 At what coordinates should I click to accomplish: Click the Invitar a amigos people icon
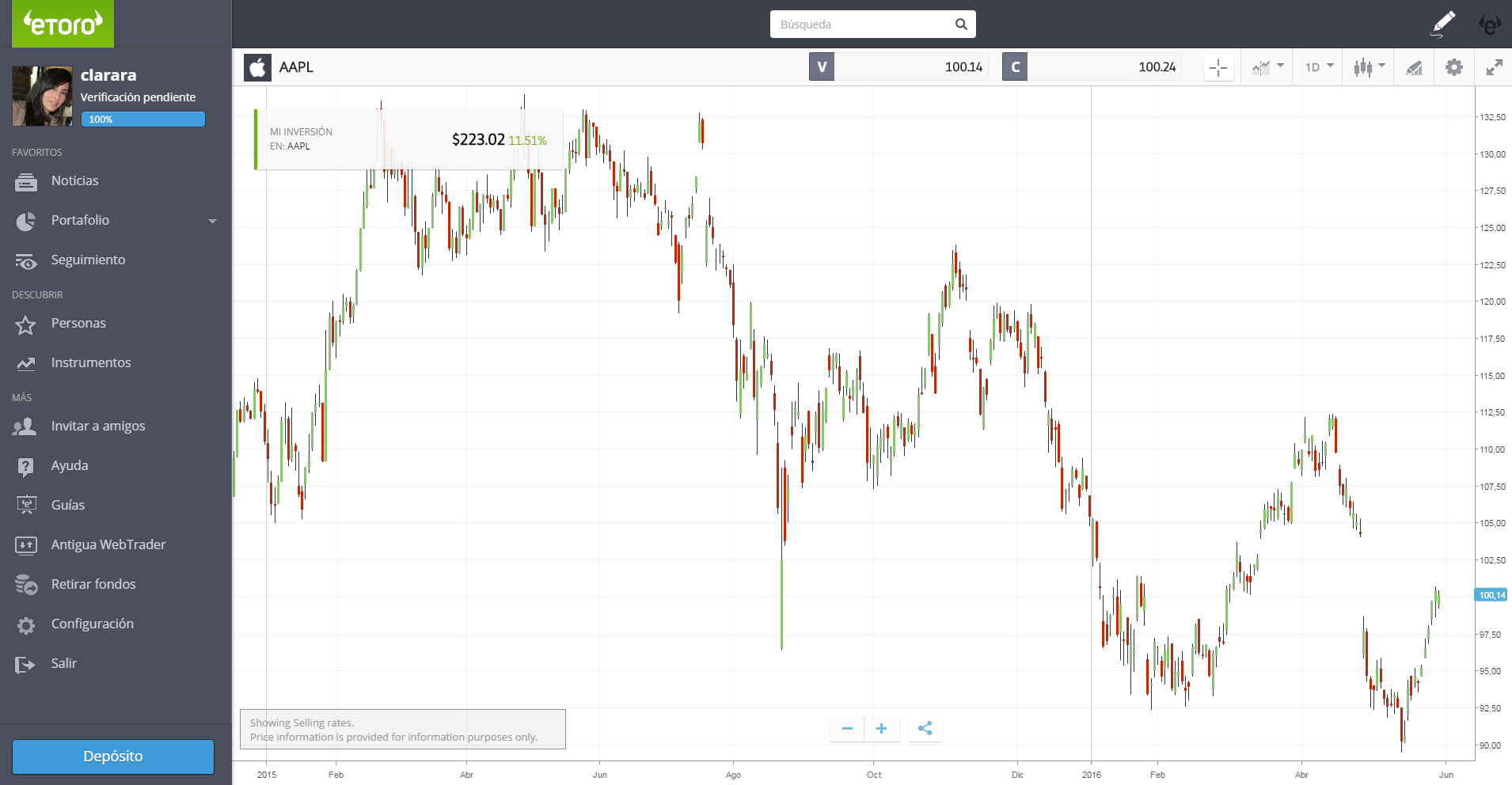pos(25,427)
